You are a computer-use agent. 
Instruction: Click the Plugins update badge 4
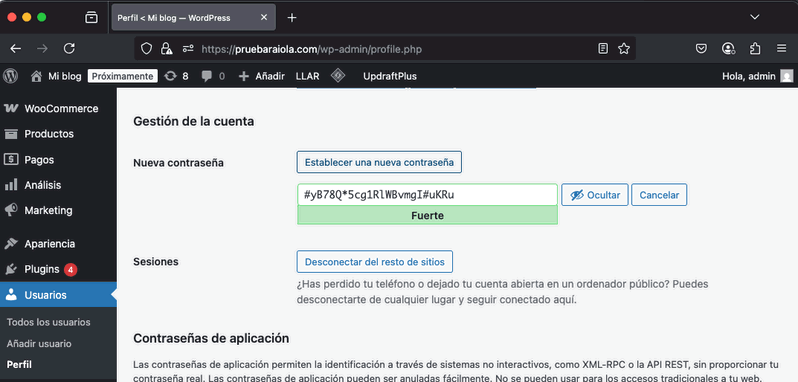pos(71,269)
